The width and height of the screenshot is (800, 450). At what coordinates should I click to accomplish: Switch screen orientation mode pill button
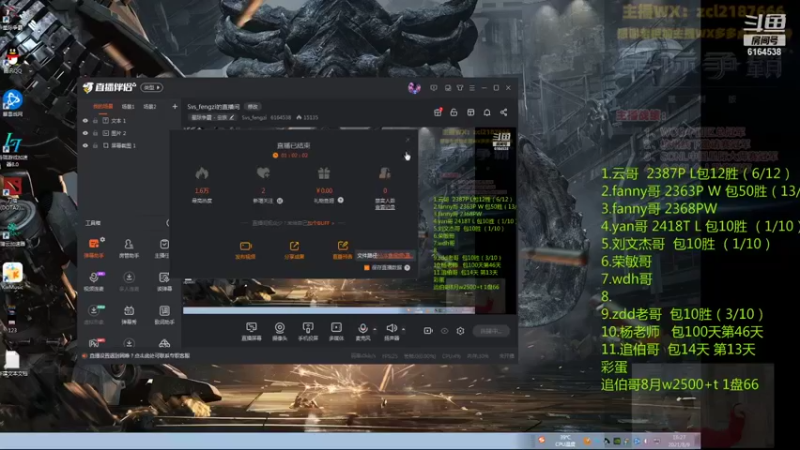point(152,88)
